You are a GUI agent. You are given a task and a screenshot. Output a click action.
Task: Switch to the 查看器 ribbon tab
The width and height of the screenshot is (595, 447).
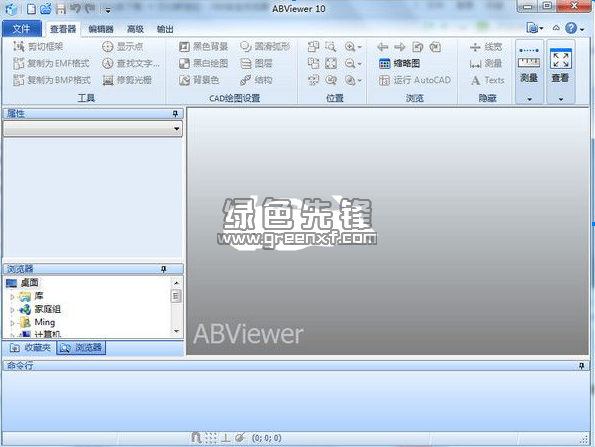coord(63,29)
